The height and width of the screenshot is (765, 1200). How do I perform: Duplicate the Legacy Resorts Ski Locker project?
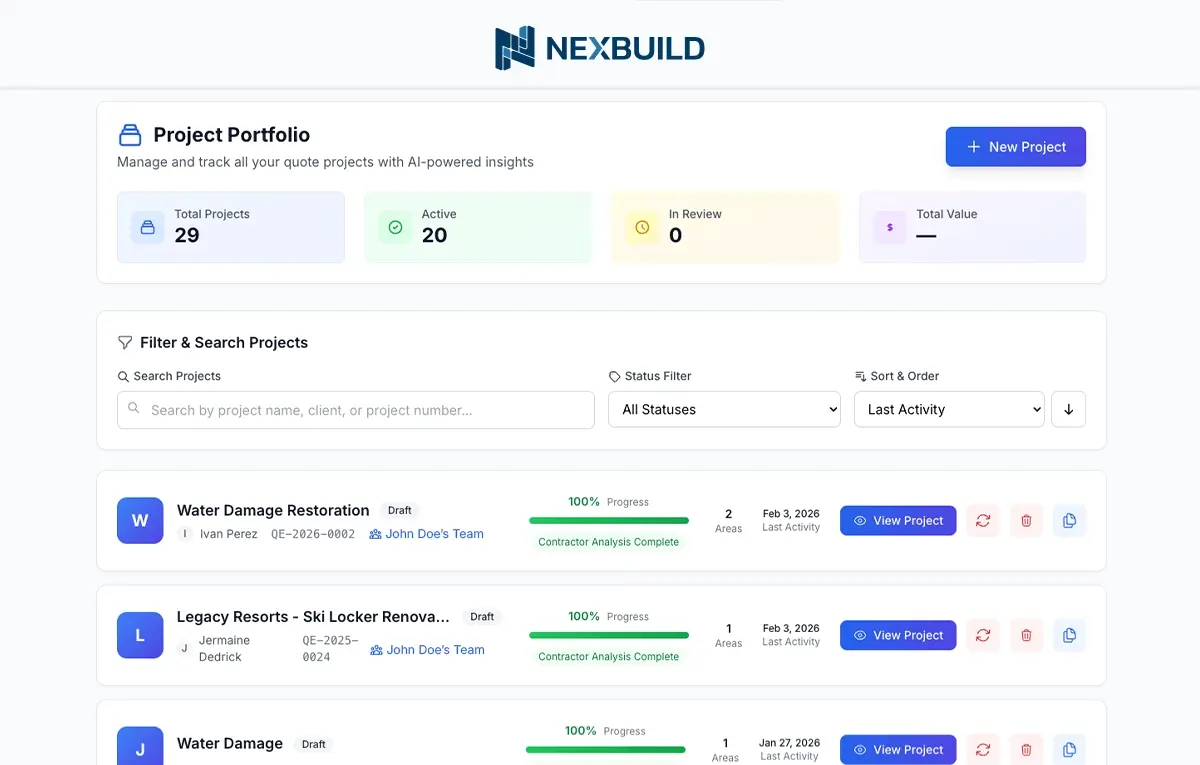coord(1069,636)
